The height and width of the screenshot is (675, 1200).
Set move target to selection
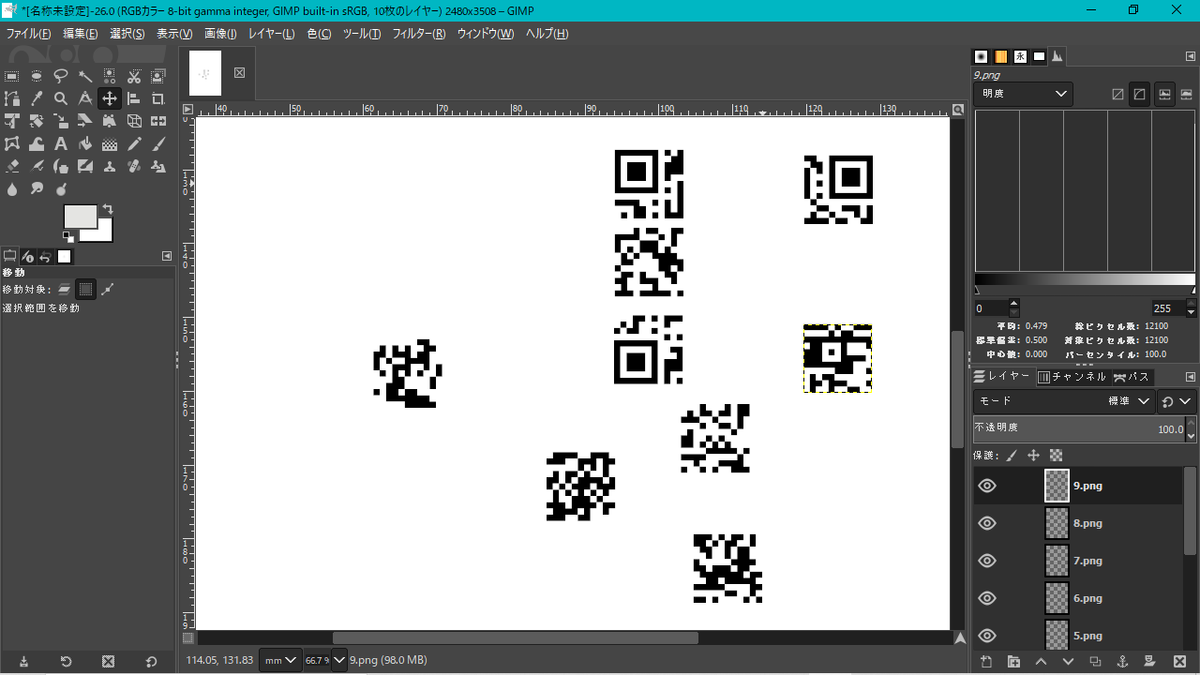point(86,289)
